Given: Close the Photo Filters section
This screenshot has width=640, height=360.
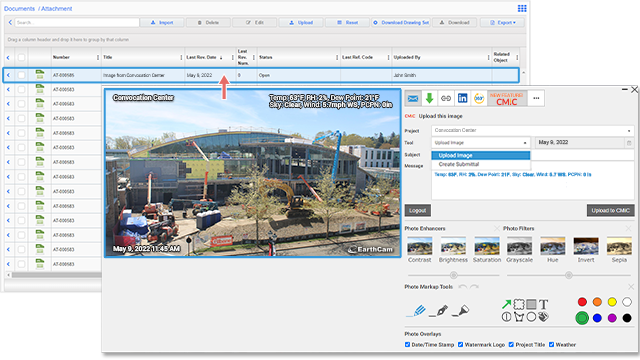Looking at the screenshot, I should click(628, 229).
